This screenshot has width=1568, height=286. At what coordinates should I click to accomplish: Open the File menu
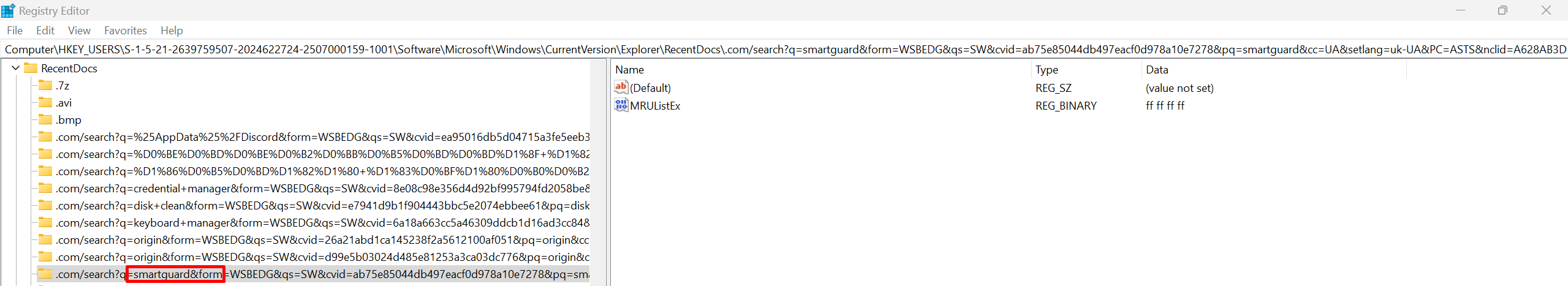pos(15,31)
